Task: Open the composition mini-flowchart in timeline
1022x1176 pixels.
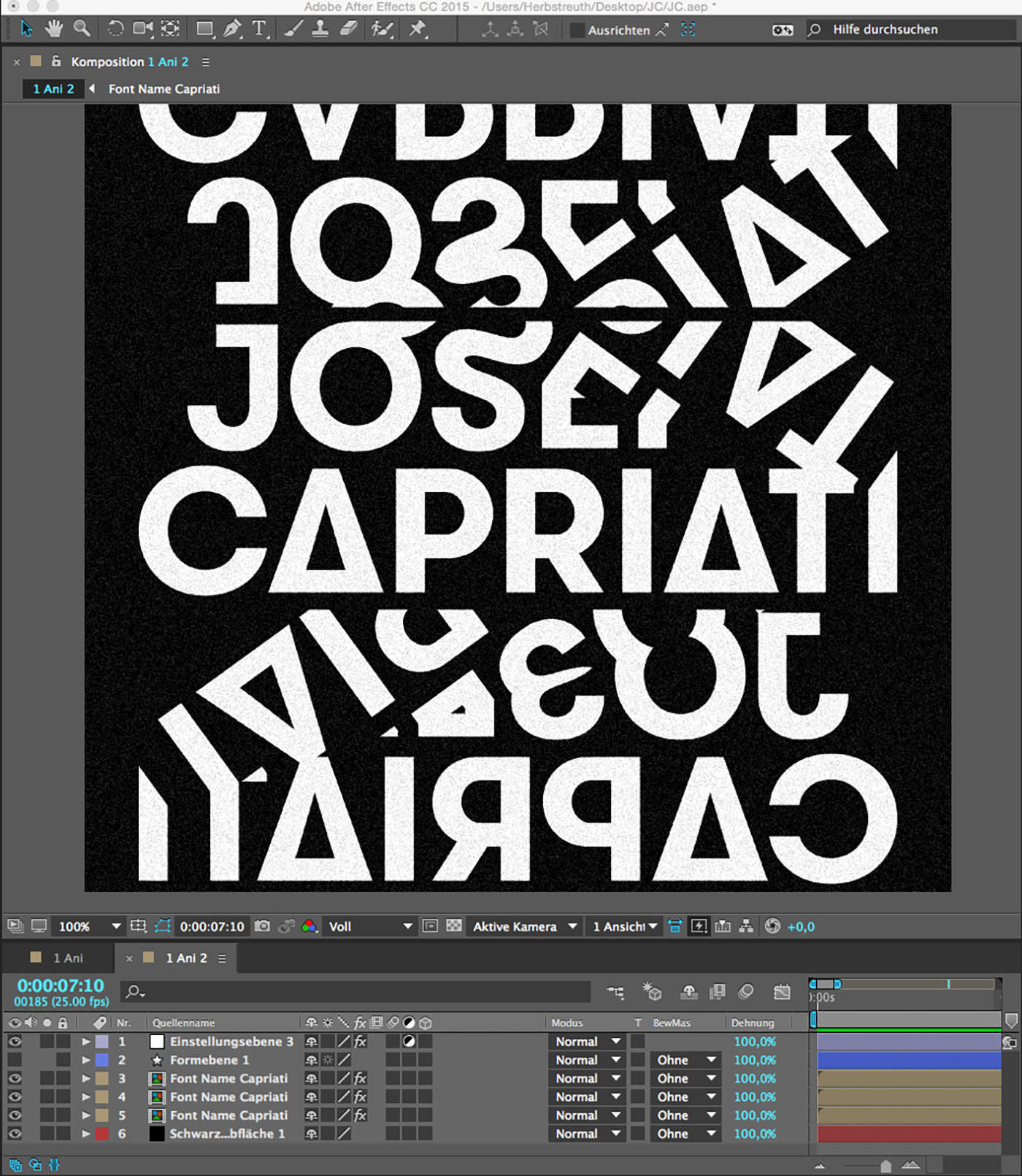Action: [x=616, y=992]
